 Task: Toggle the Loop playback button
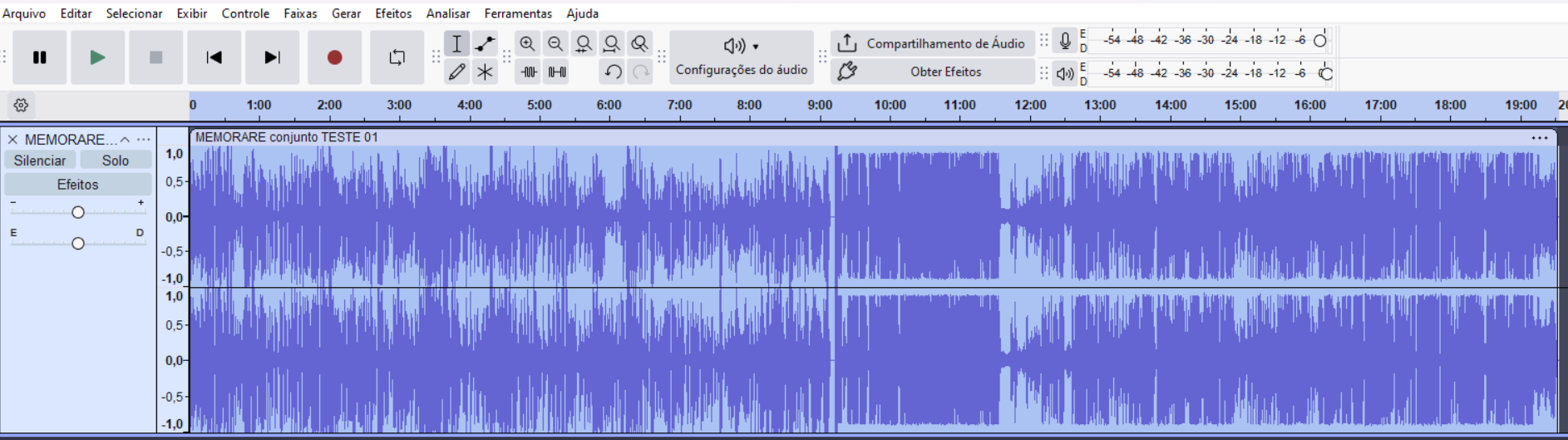(x=397, y=57)
